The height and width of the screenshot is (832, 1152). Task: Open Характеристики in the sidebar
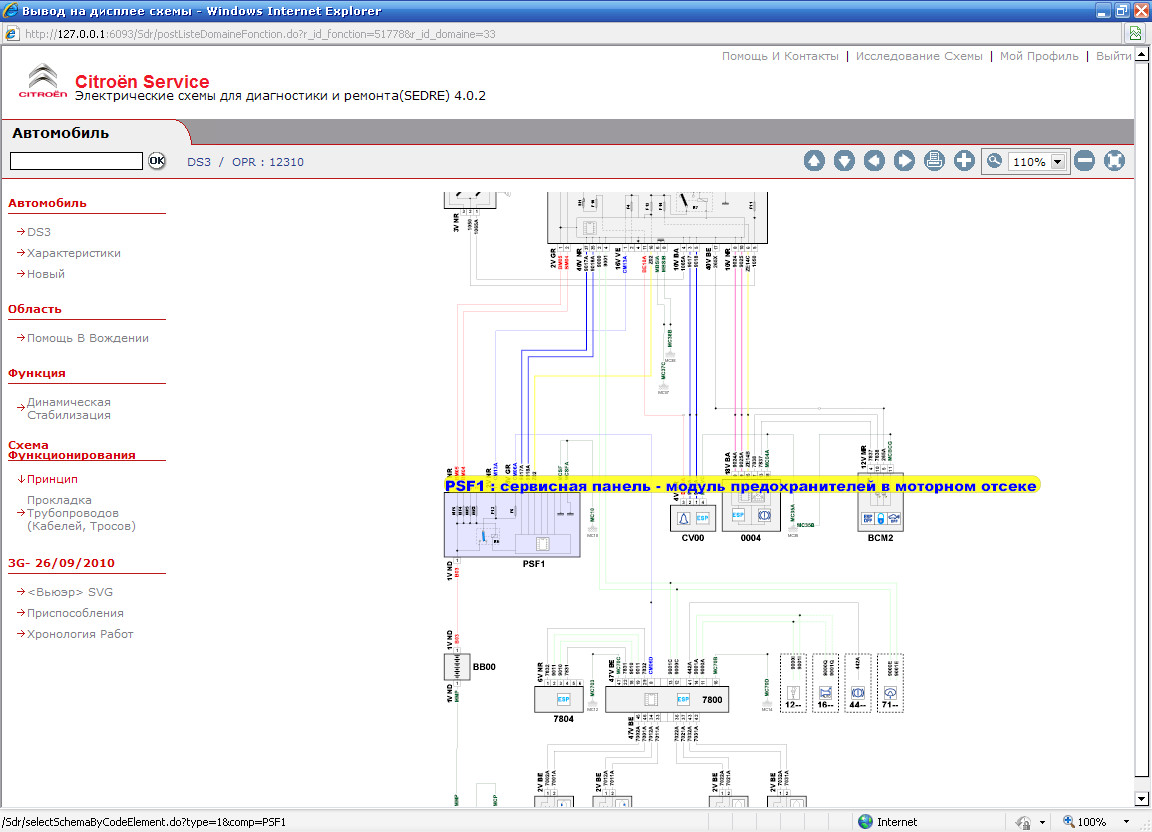pos(73,253)
